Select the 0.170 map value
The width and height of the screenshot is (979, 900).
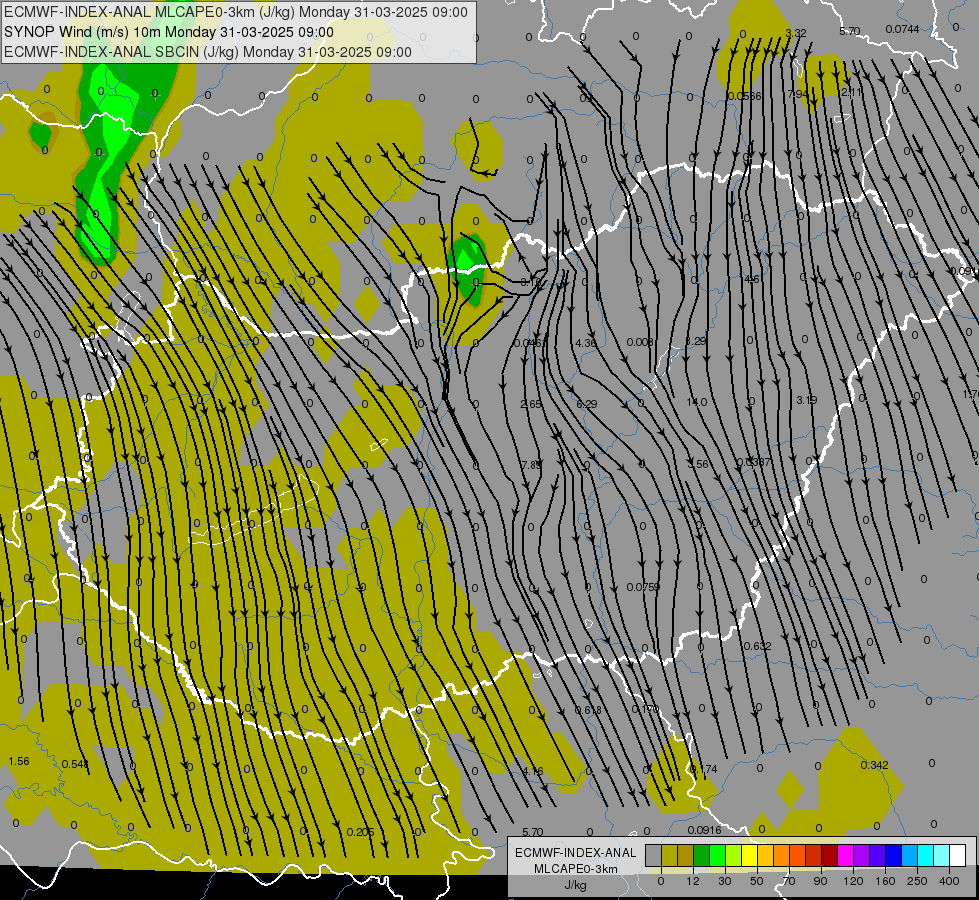pyautogui.click(x=645, y=709)
